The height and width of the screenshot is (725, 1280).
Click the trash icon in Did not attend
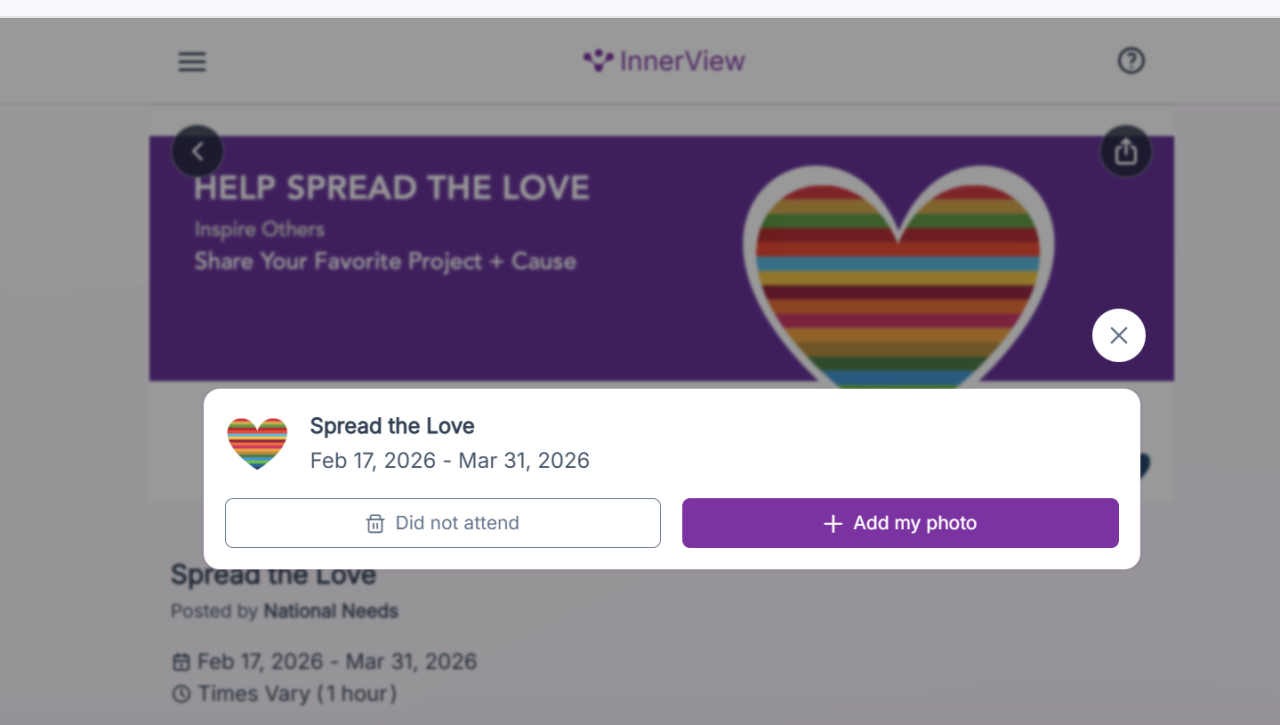(375, 523)
